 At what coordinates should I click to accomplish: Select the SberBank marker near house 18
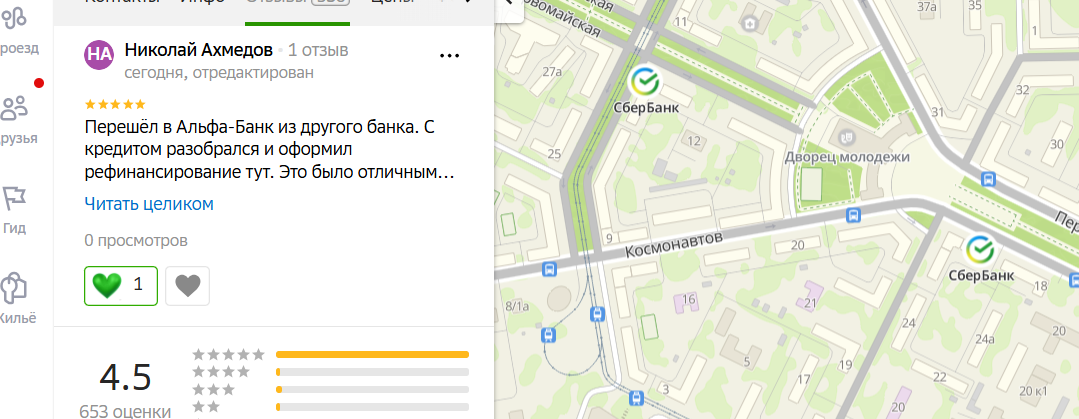tap(981, 250)
